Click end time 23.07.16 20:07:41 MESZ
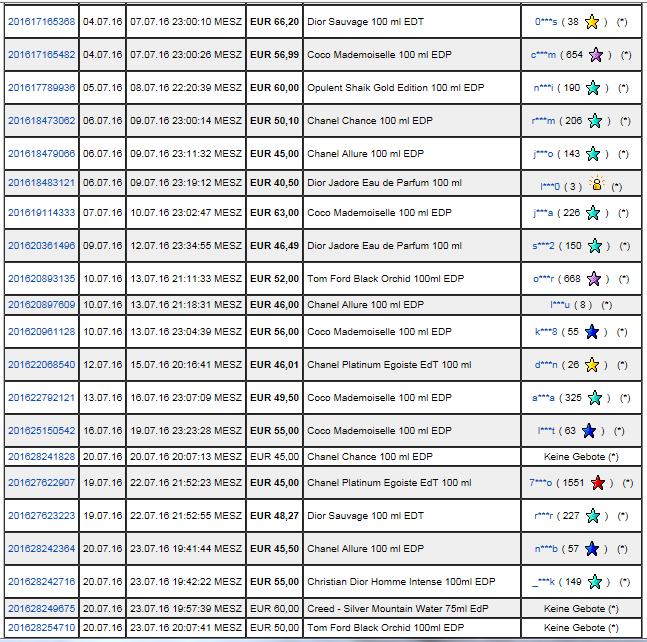The height and width of the screenshot is (642, 647). point(186,628)
